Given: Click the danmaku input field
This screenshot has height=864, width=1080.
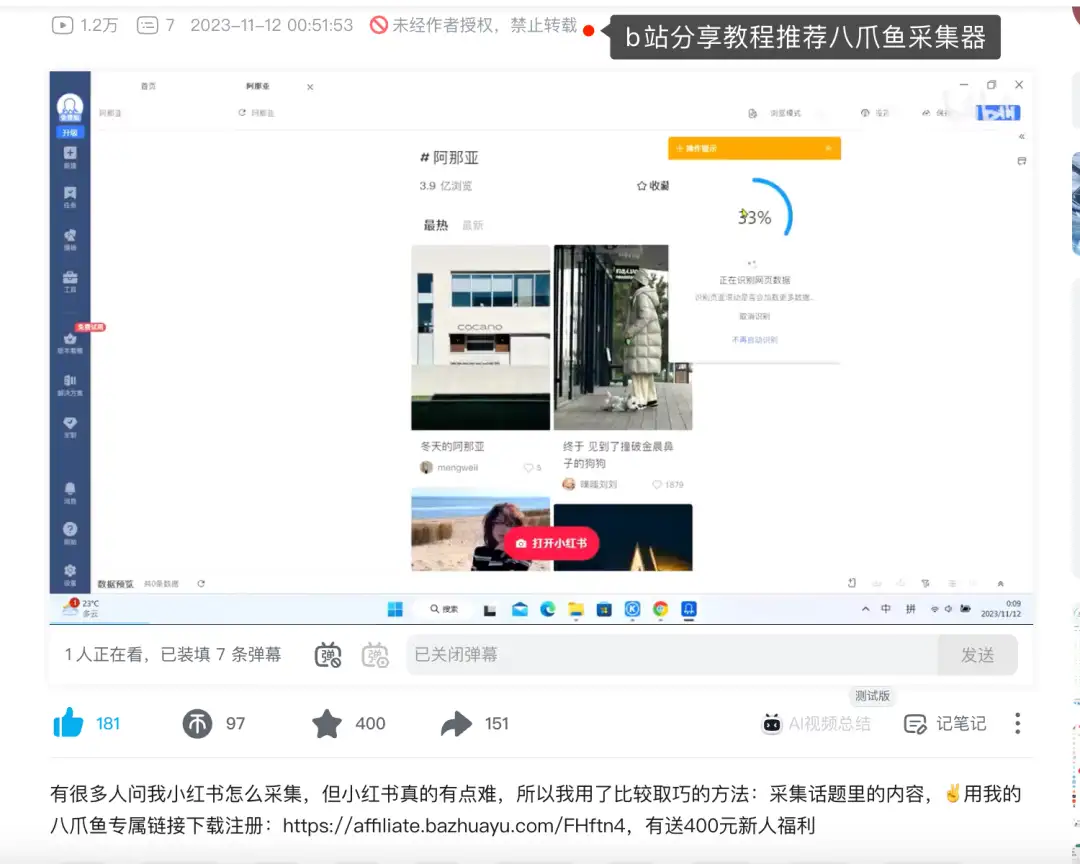Looking at the screenshot, I should [x=672, y=655].
